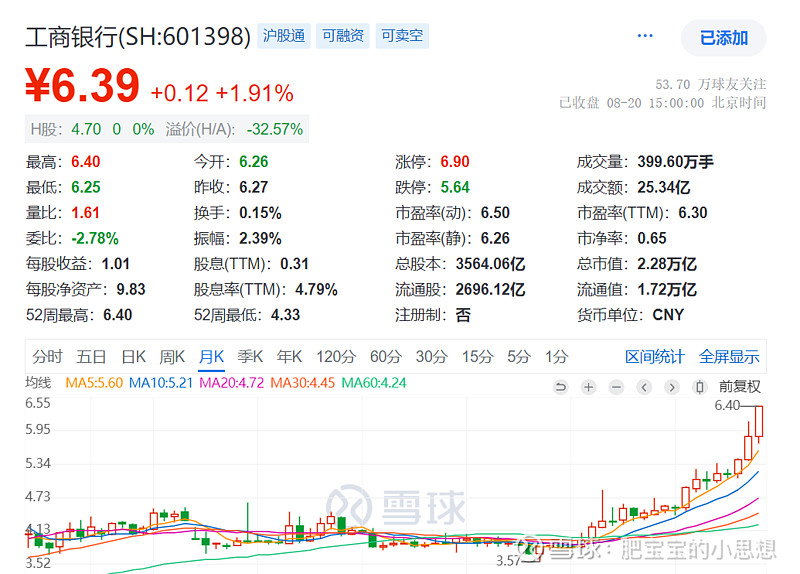
Task: Click the H/A premium value -32.57%
Action: (x=275, y=129)
